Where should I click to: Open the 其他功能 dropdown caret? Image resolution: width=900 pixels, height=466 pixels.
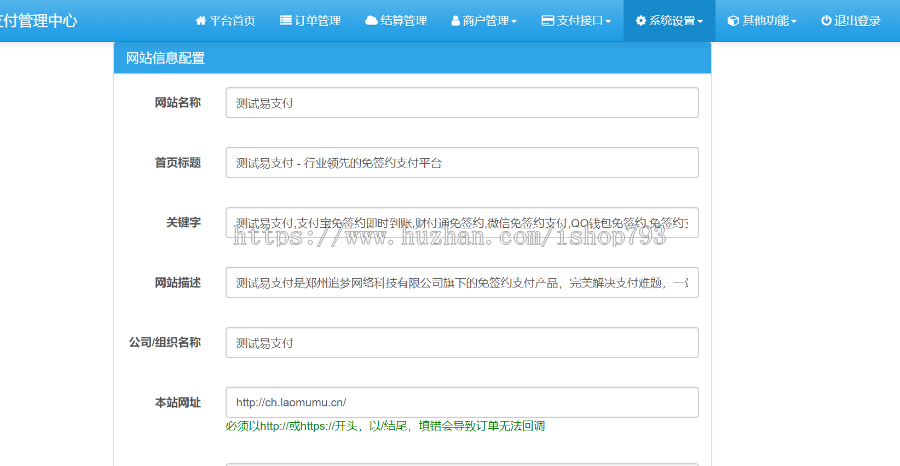click(x=794, y=22)
